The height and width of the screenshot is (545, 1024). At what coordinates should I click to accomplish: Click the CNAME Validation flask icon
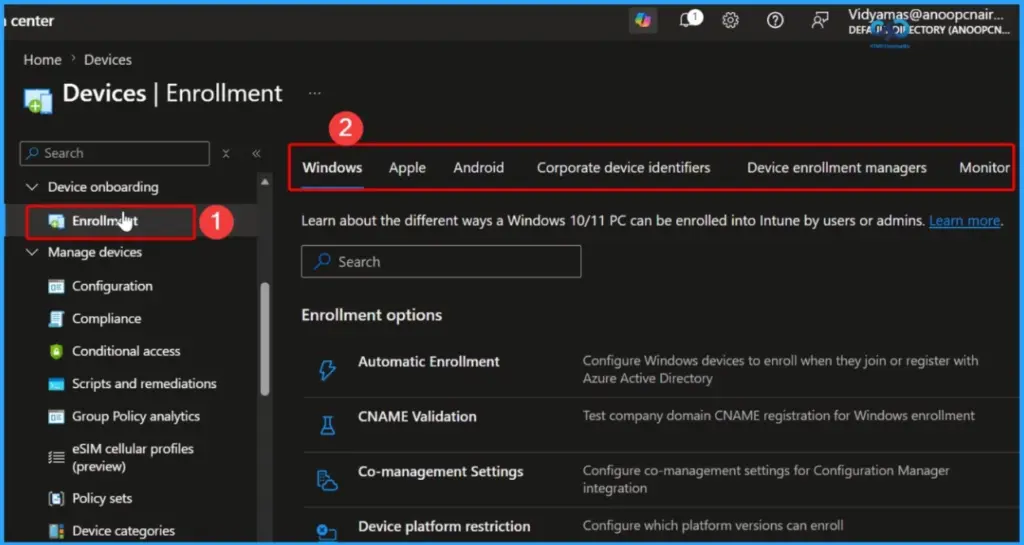[327, 425]
